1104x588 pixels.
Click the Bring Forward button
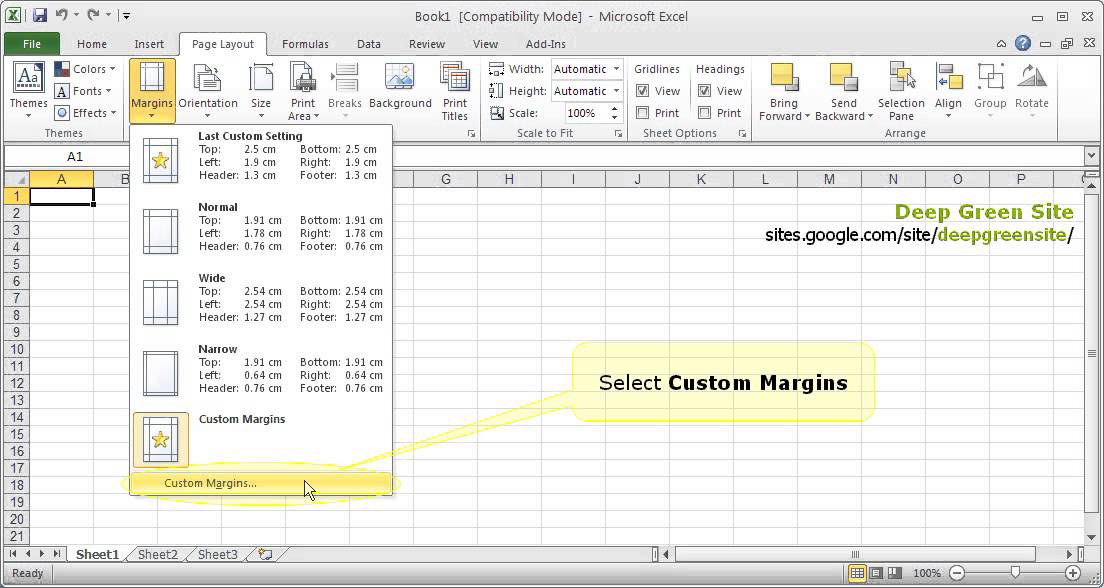pyautogui.click(x=784, y=90)
